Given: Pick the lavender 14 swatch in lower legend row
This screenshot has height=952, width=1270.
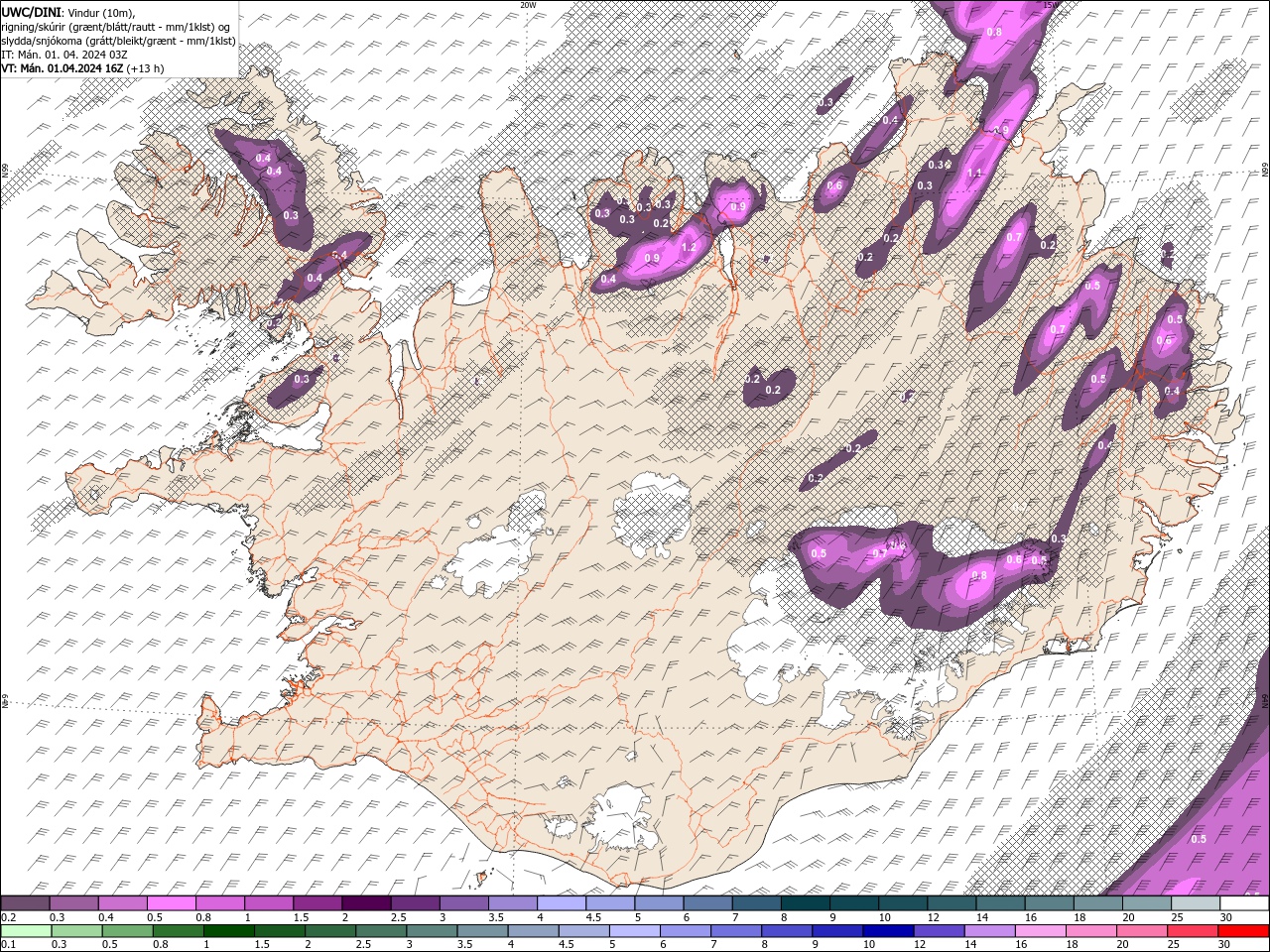Looking at the screenshot, I should tap(990, 931).
